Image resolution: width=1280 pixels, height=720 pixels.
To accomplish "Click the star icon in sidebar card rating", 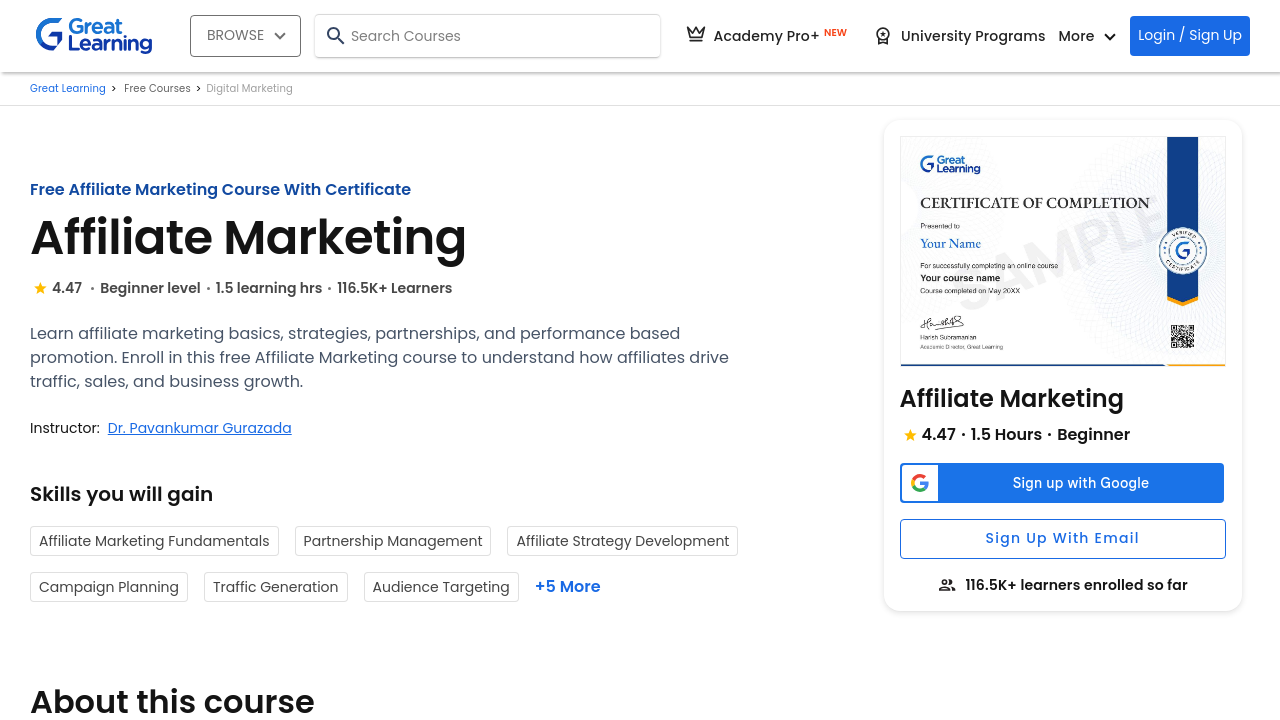I will (x=910, y=435).
